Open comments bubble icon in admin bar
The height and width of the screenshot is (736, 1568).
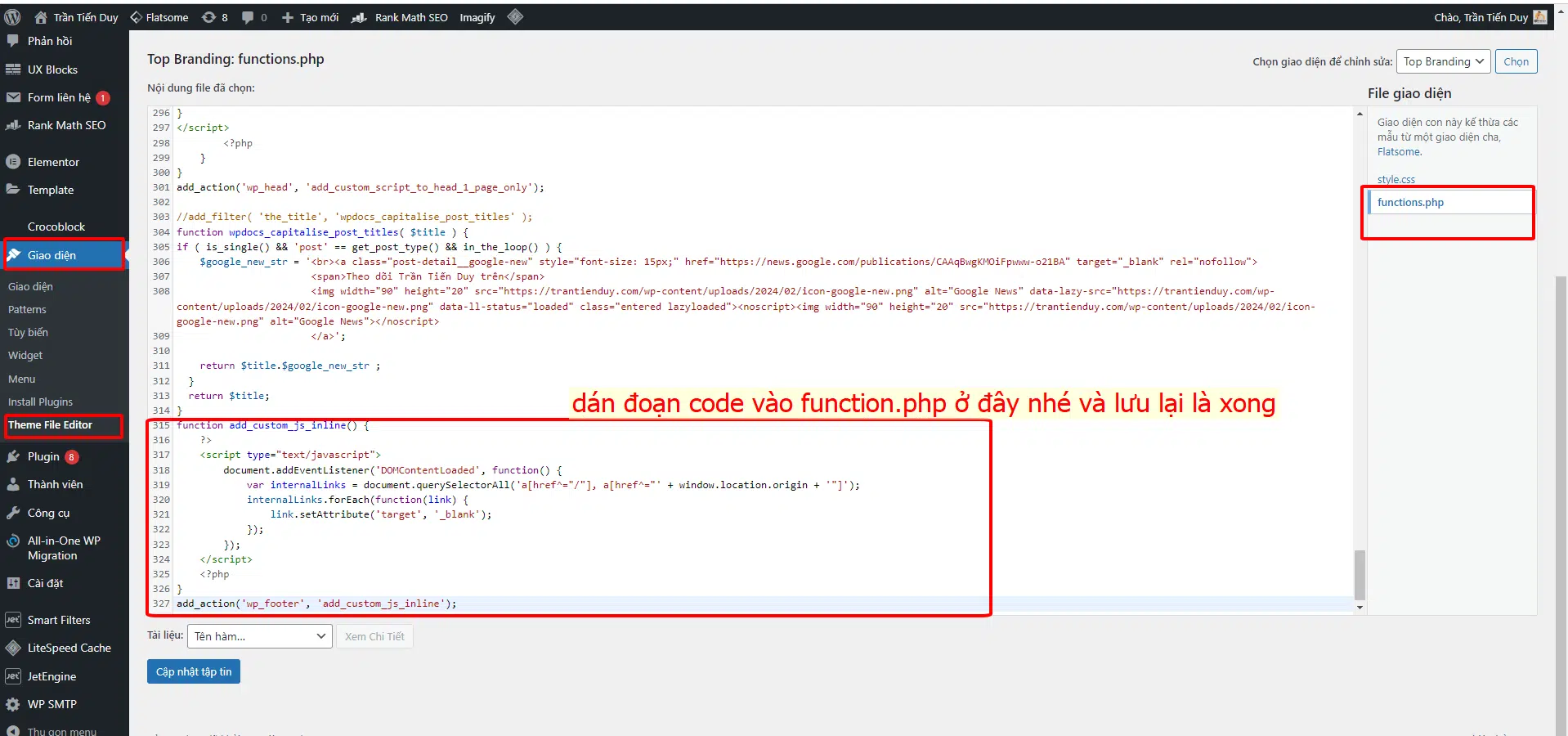tap(248, 17)
